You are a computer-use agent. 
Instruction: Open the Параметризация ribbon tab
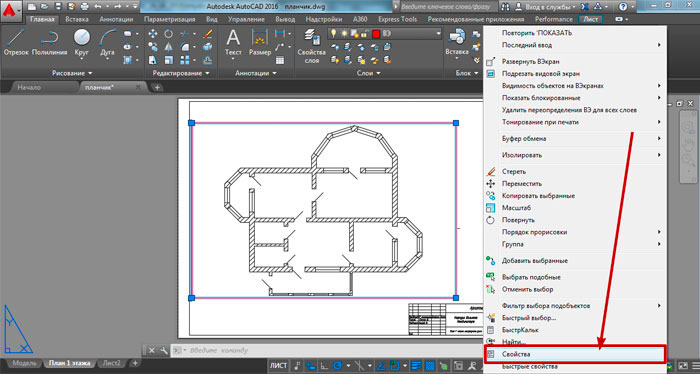pos(169,19)
